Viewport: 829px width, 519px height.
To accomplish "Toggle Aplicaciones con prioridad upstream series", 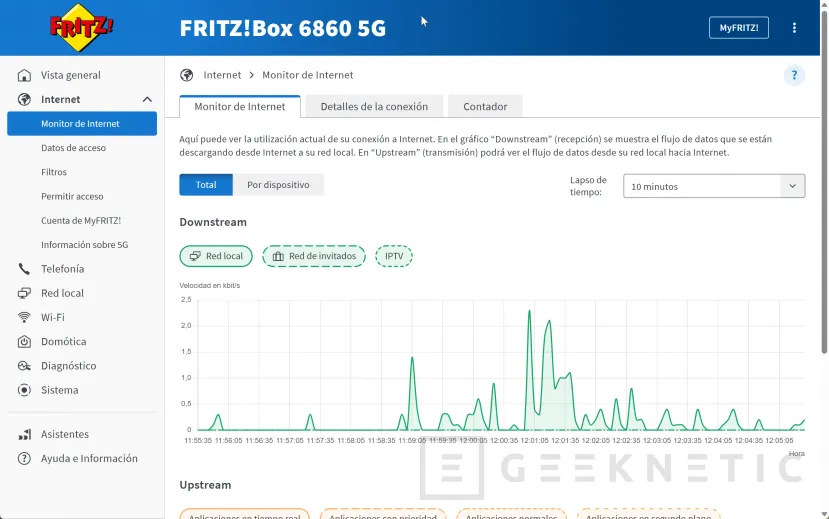I will point(383,515).
